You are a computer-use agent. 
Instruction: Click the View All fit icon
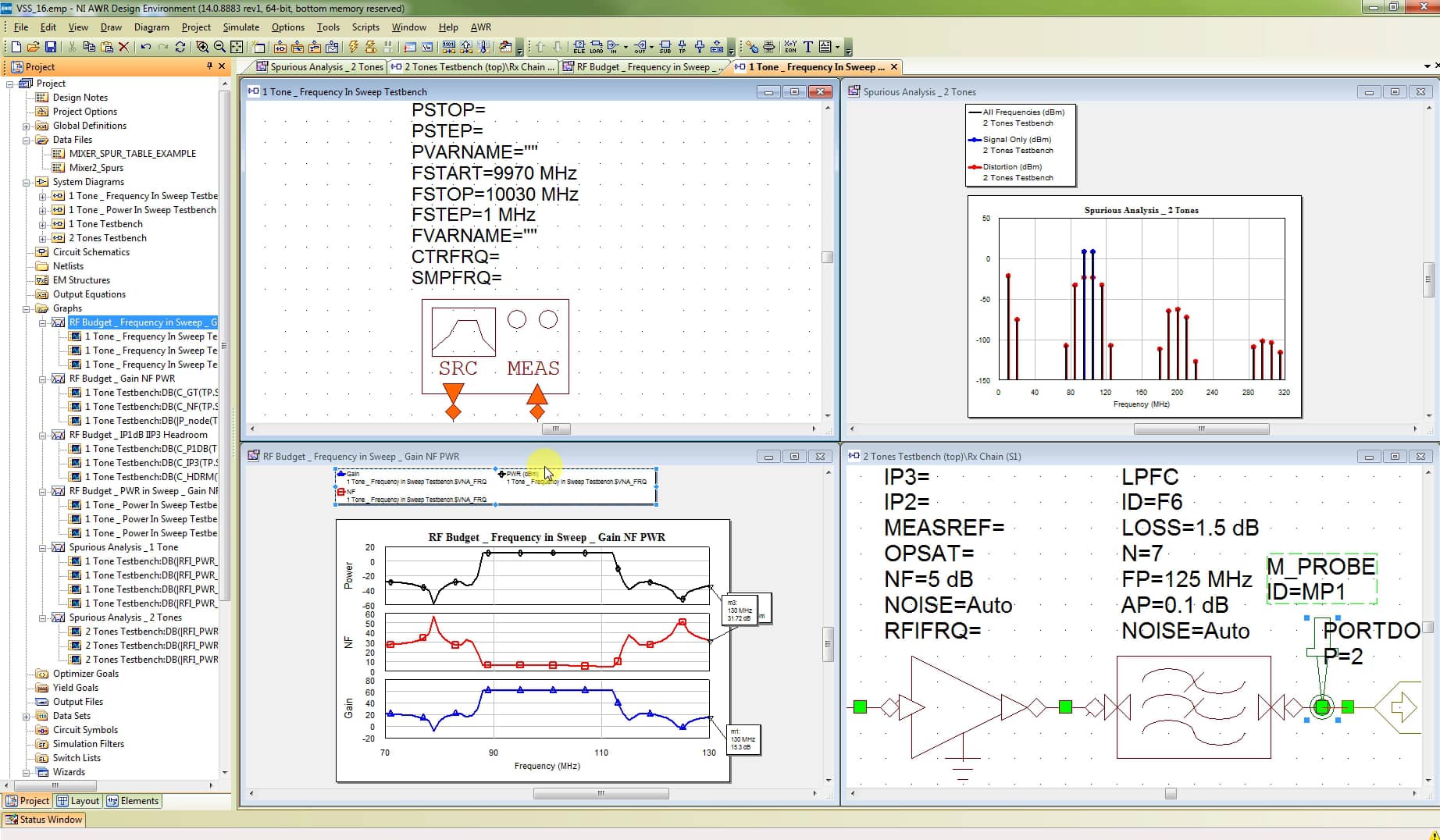tap(237, 47)
